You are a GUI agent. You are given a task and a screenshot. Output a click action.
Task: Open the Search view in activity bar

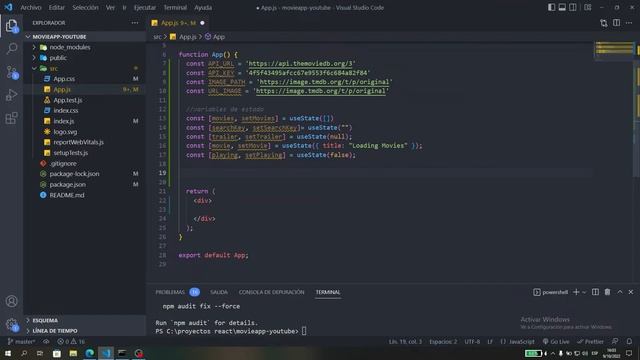(11, 49)
